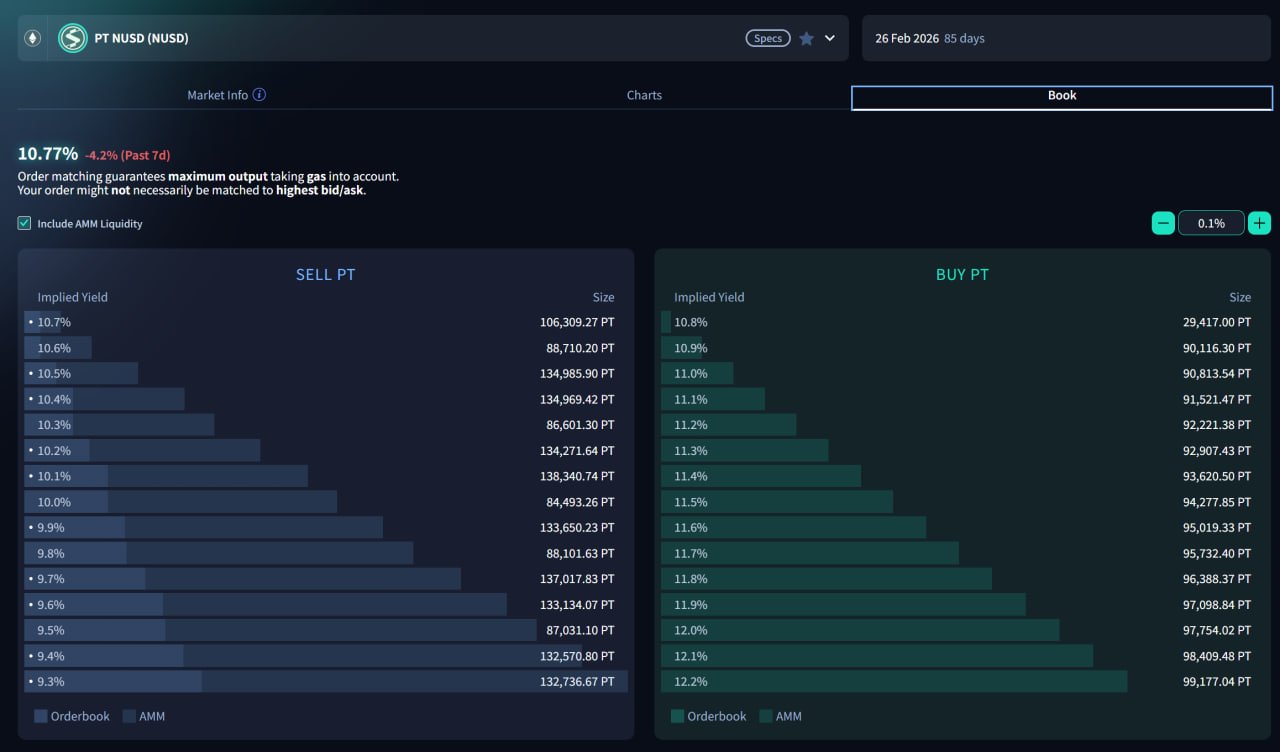Click the 12.2% Buy PT order row
This screenshot has height=752, width=1280.
click(x=962, y=682)
